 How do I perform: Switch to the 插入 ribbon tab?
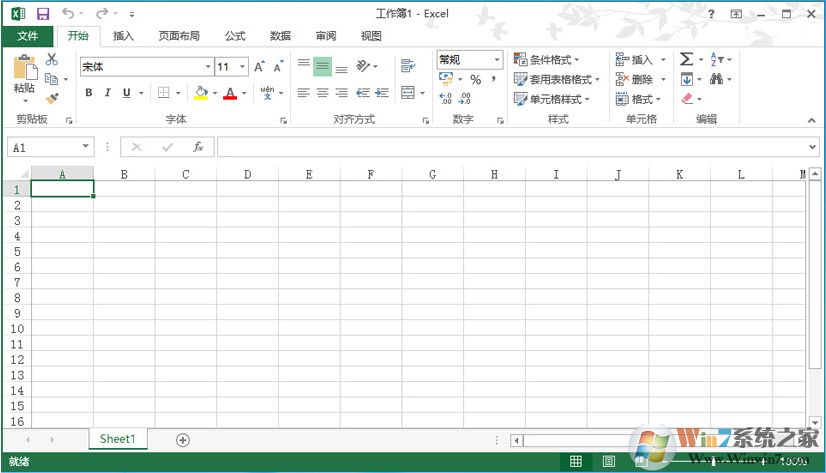pos(123,36)
